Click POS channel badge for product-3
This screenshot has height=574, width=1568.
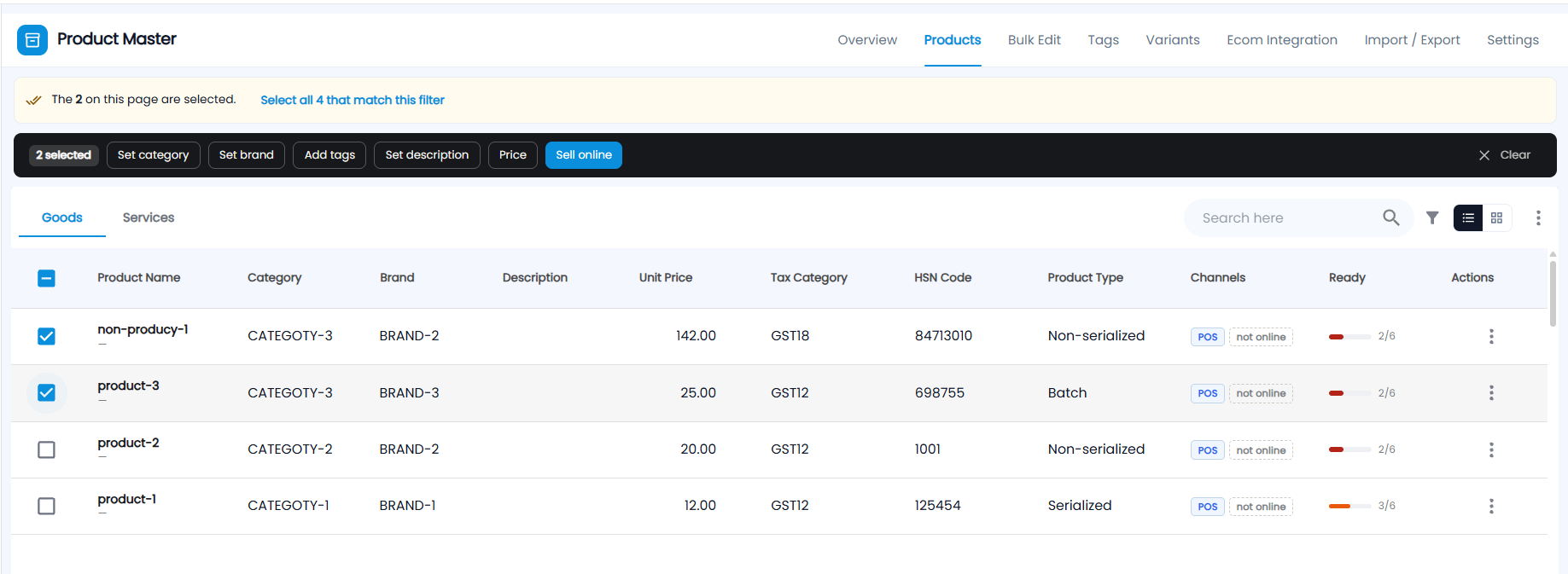1208,393
